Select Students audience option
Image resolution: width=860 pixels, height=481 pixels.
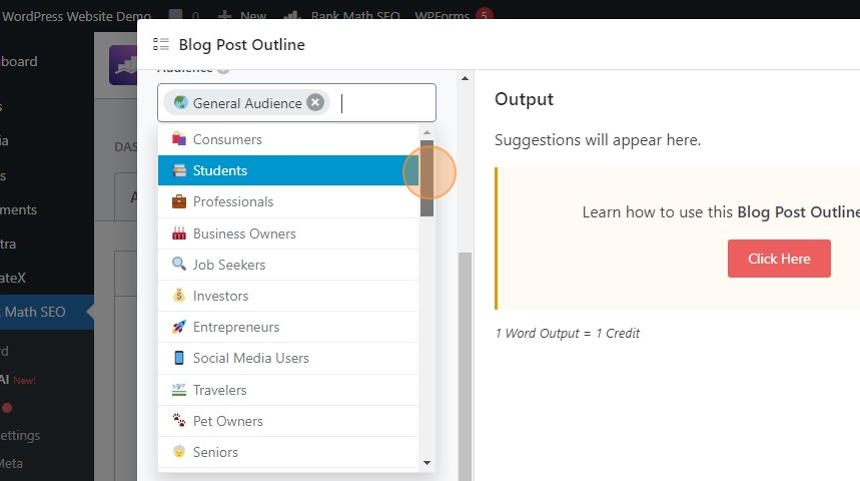pyautogui.click(x=288, y=171)
